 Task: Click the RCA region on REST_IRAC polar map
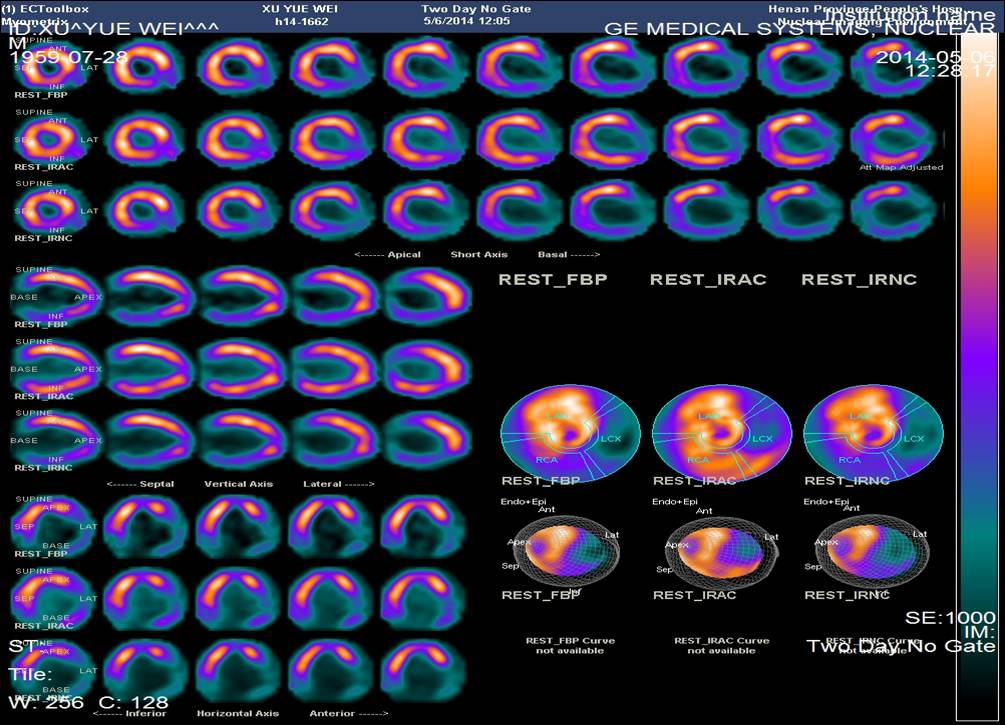coord(698,460)
